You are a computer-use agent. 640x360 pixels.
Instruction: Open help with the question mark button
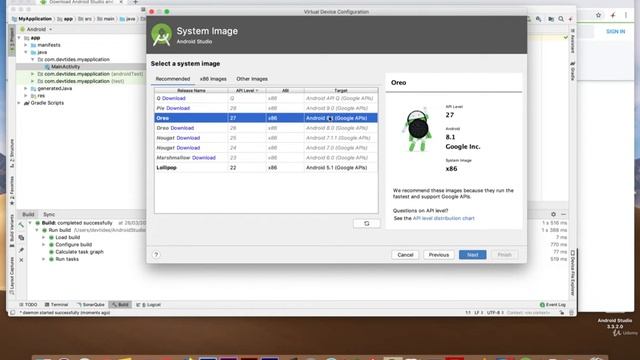[156, 255]
